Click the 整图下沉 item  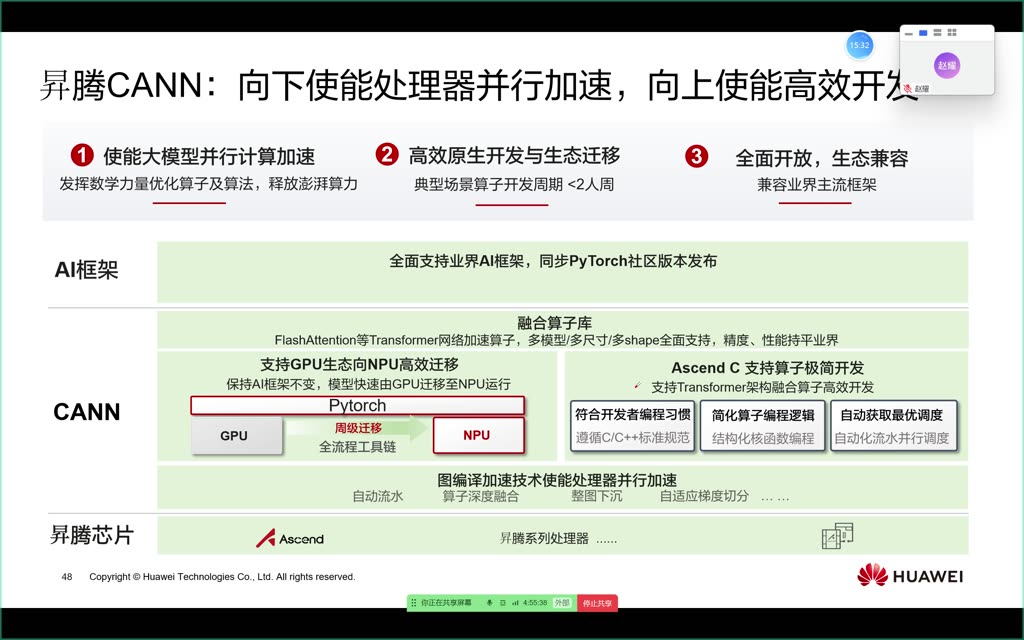click(597, 496)
